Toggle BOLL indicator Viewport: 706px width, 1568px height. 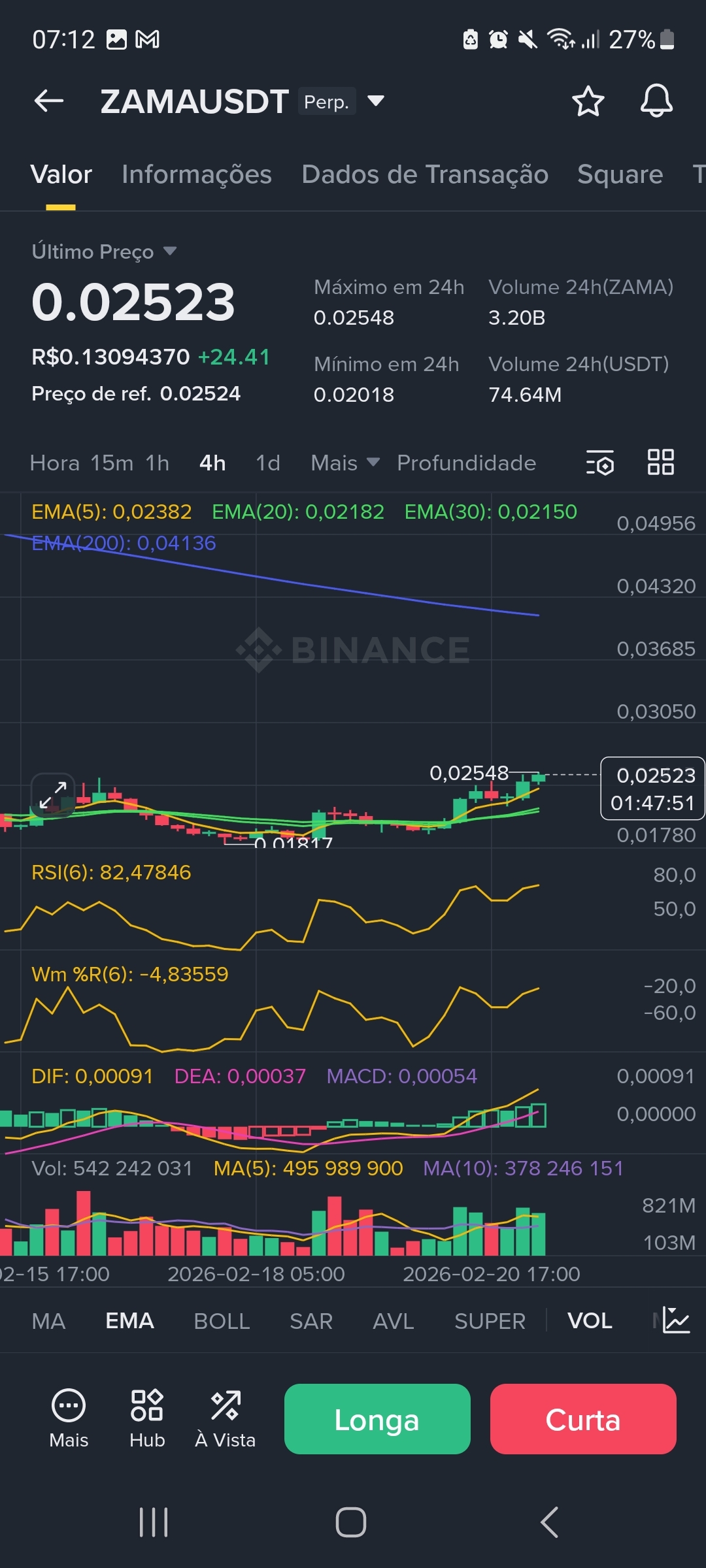[222, 1320]
